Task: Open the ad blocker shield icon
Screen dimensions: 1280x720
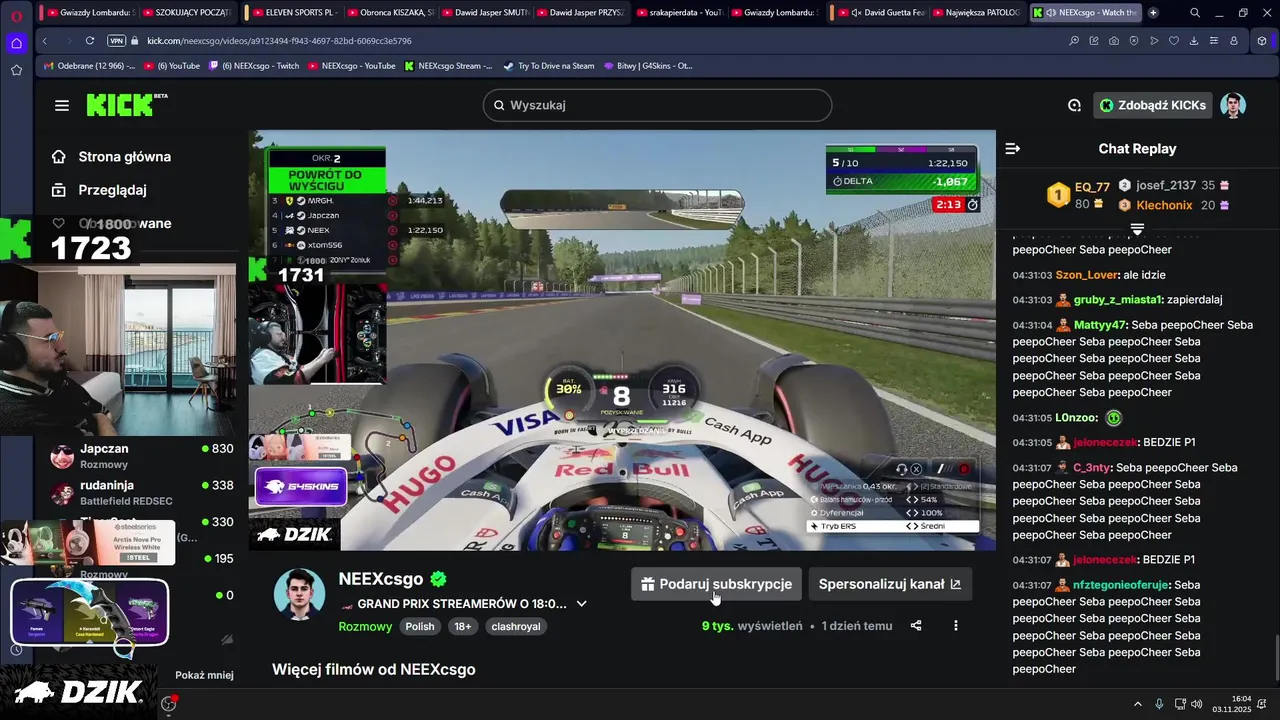Action: click(1134, 41)
